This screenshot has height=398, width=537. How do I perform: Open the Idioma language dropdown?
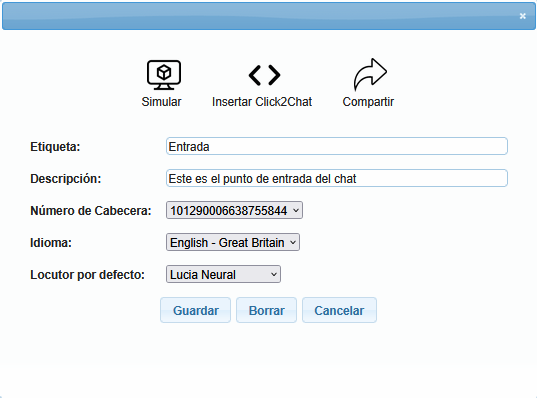[x=233, y=242]
